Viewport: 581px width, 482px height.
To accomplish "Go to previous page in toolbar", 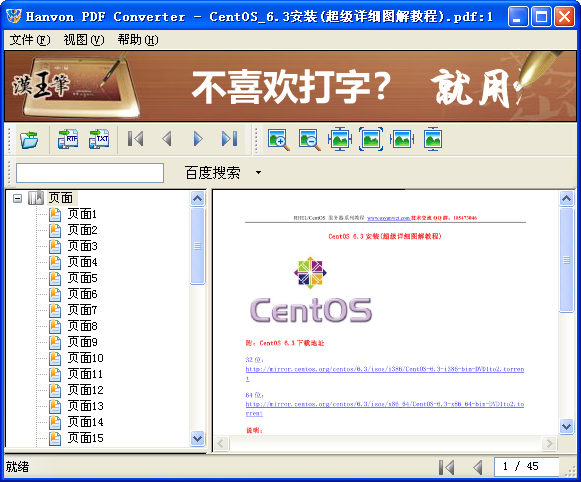I will 167,139.
